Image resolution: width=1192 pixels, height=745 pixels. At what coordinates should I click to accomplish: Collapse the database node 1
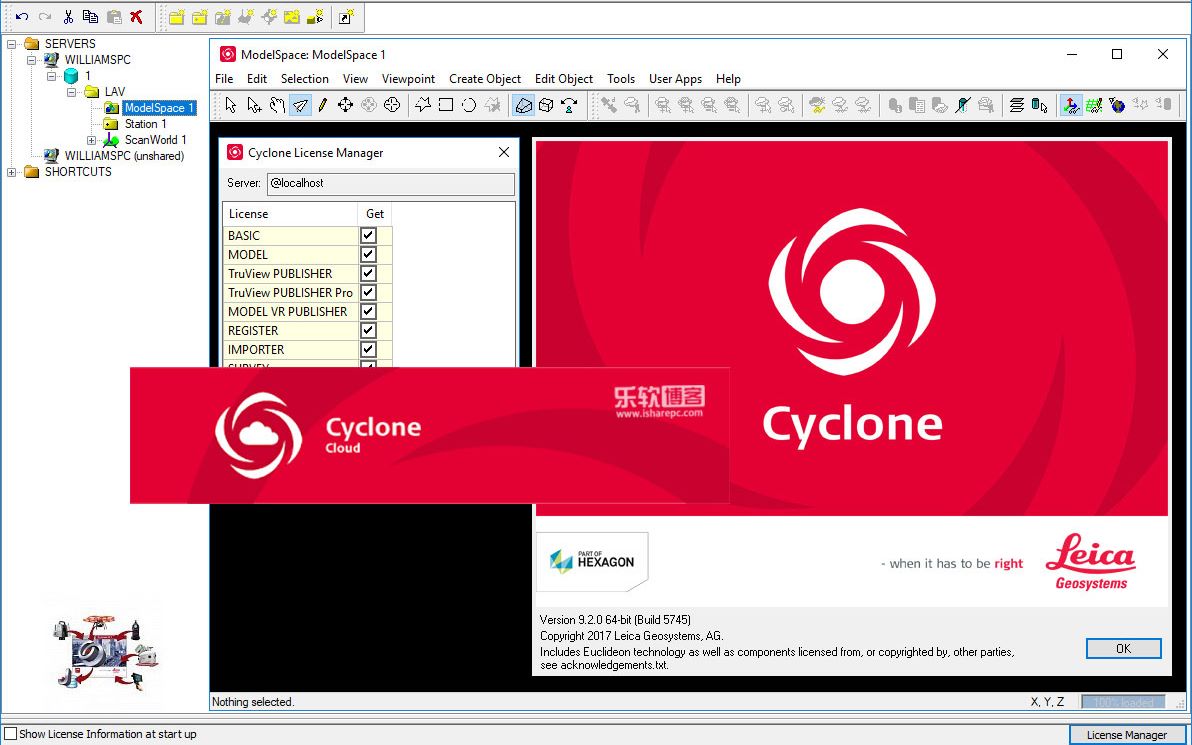click(52, 76)
